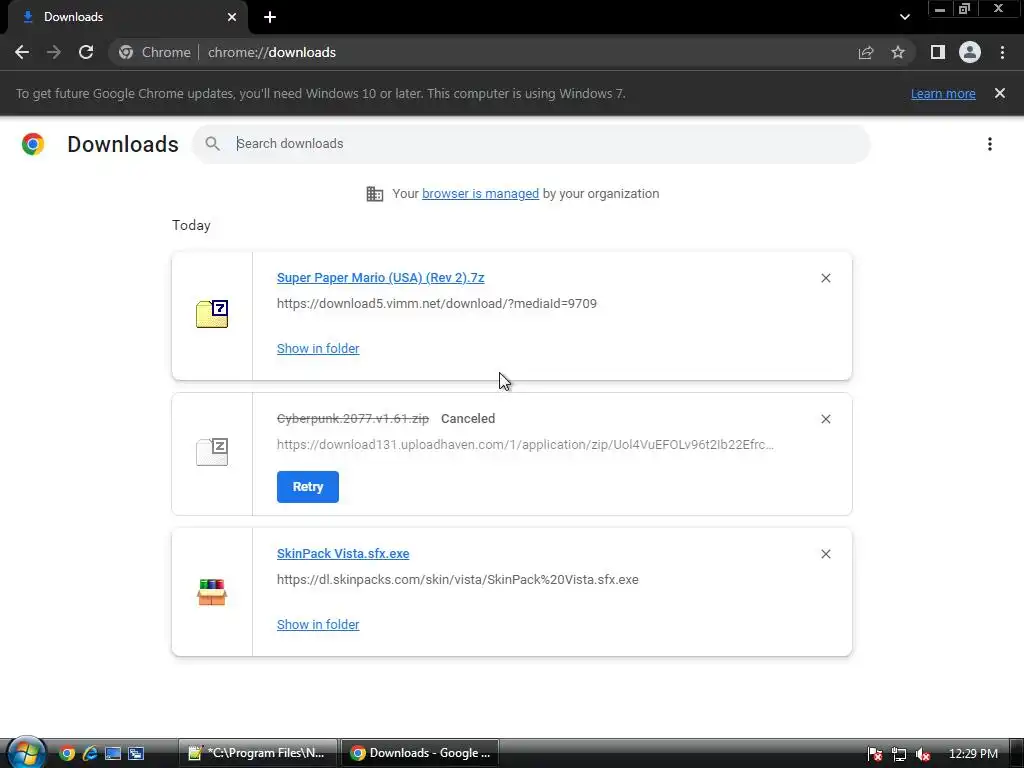Launch Chrome from the quick launch bar
The width and height of the screenshot is (1024, 768).
tap(67, 754)
